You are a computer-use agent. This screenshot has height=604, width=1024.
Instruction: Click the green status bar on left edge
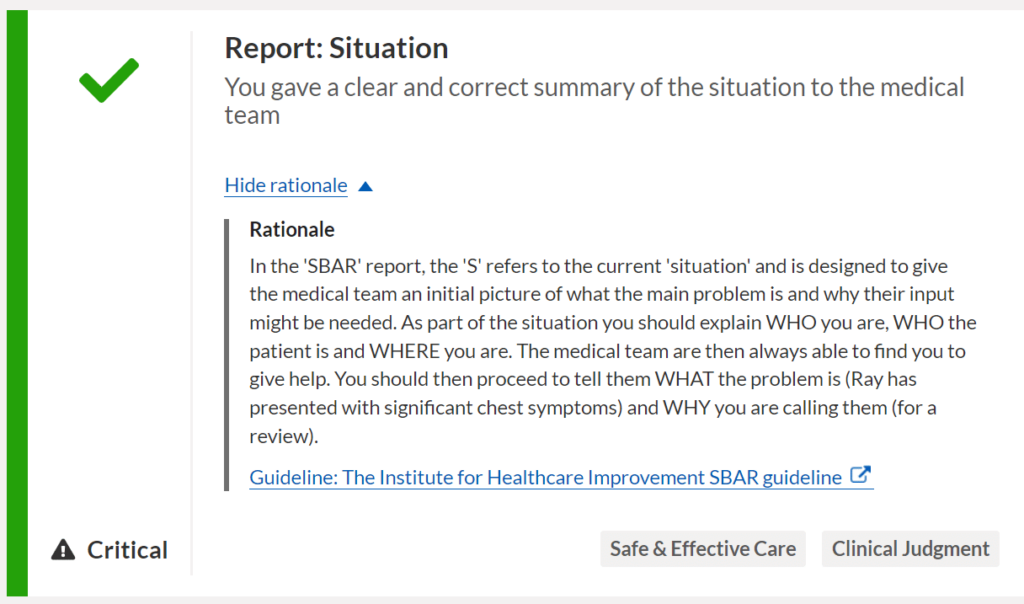pyautogui.click(x=17, y=300)
